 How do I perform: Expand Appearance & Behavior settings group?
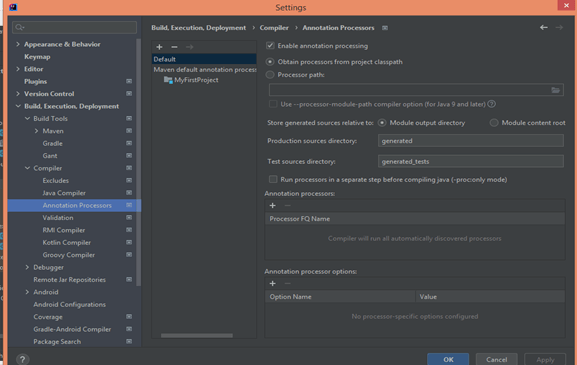(x=18, y=44)
